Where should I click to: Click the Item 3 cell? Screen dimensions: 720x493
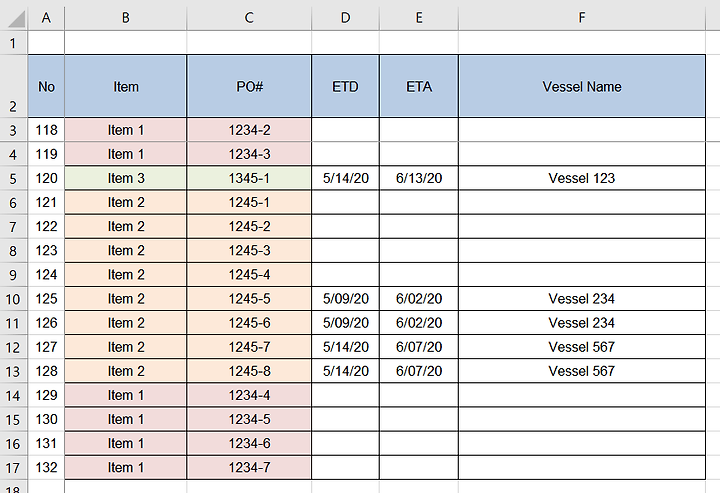pyautogui.click(x=126, y=178)
